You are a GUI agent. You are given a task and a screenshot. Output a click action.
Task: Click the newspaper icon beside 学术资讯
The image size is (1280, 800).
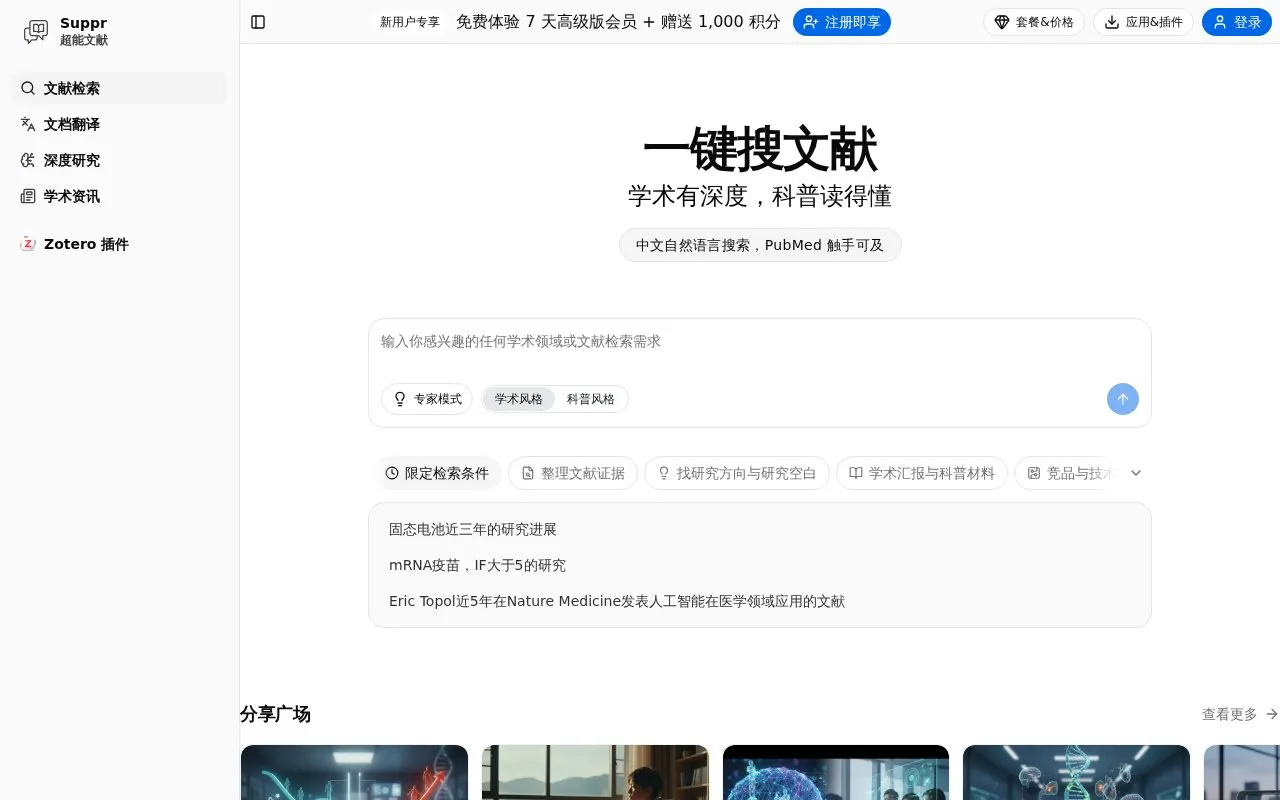28,196
